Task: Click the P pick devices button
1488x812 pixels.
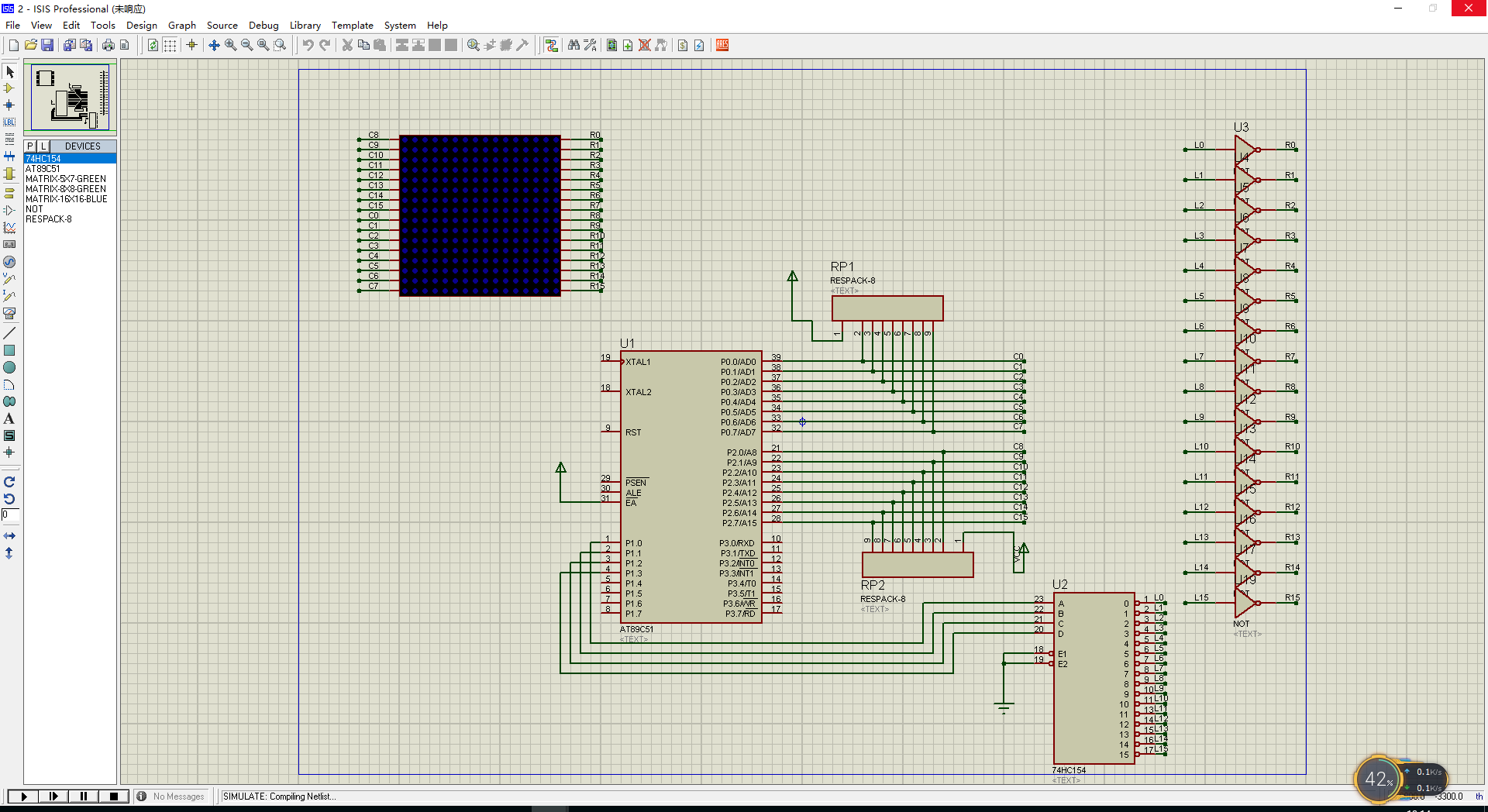Action: tap(30, 146)
